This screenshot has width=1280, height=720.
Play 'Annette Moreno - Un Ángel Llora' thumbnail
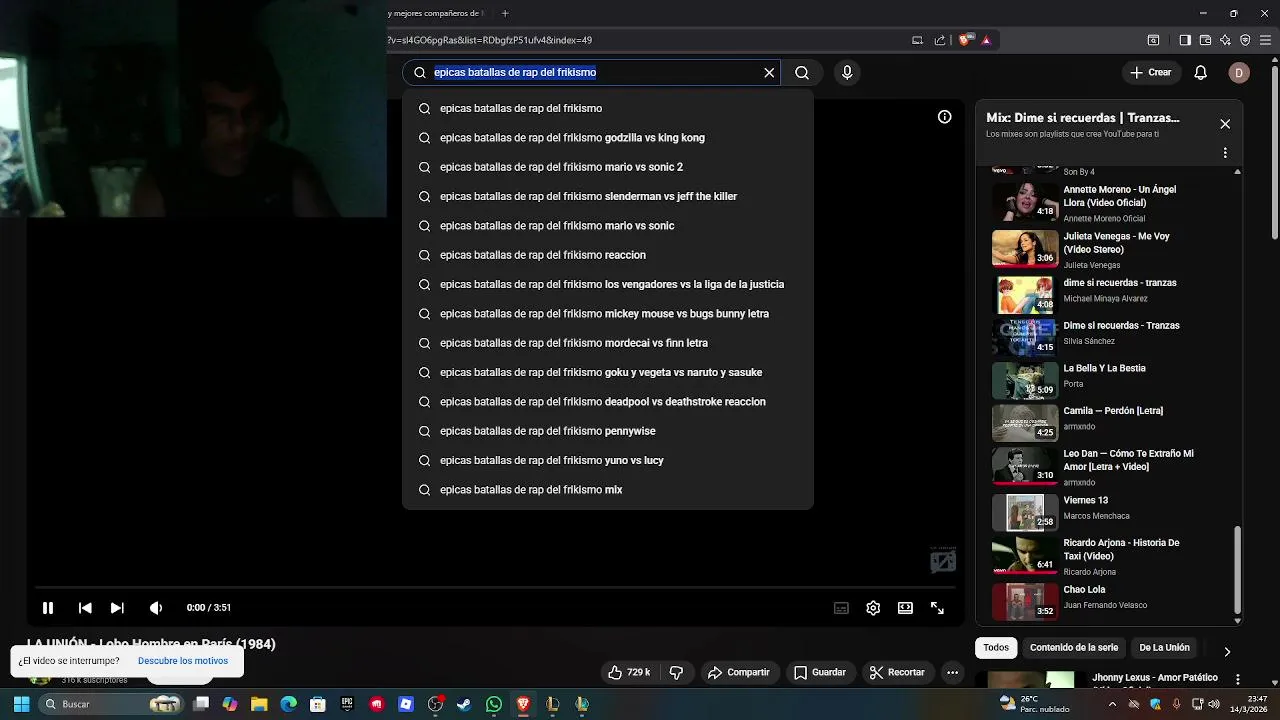pyautogui.click(x=1025, y=202)
